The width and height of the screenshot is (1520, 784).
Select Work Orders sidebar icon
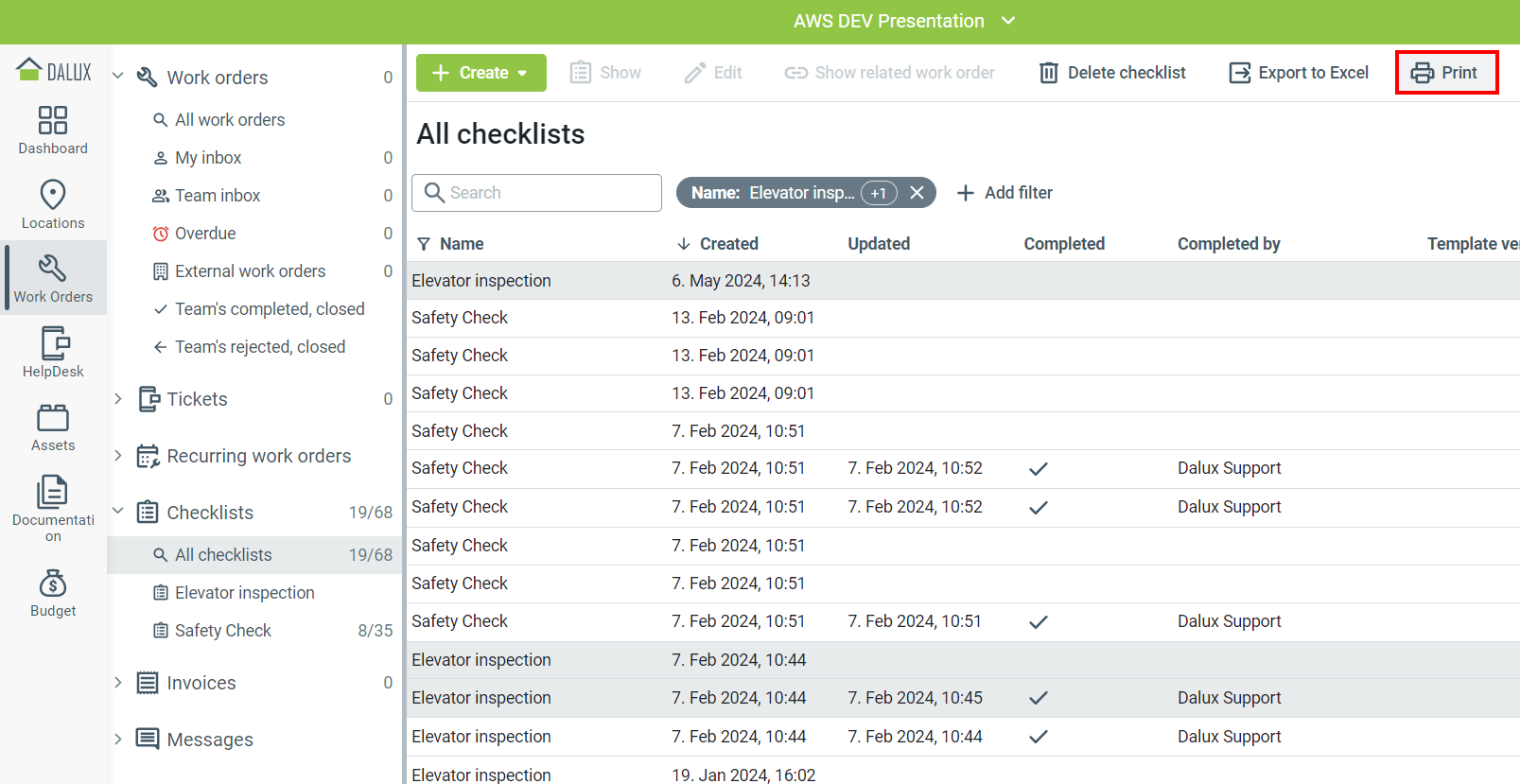click(x=53, y=278)
